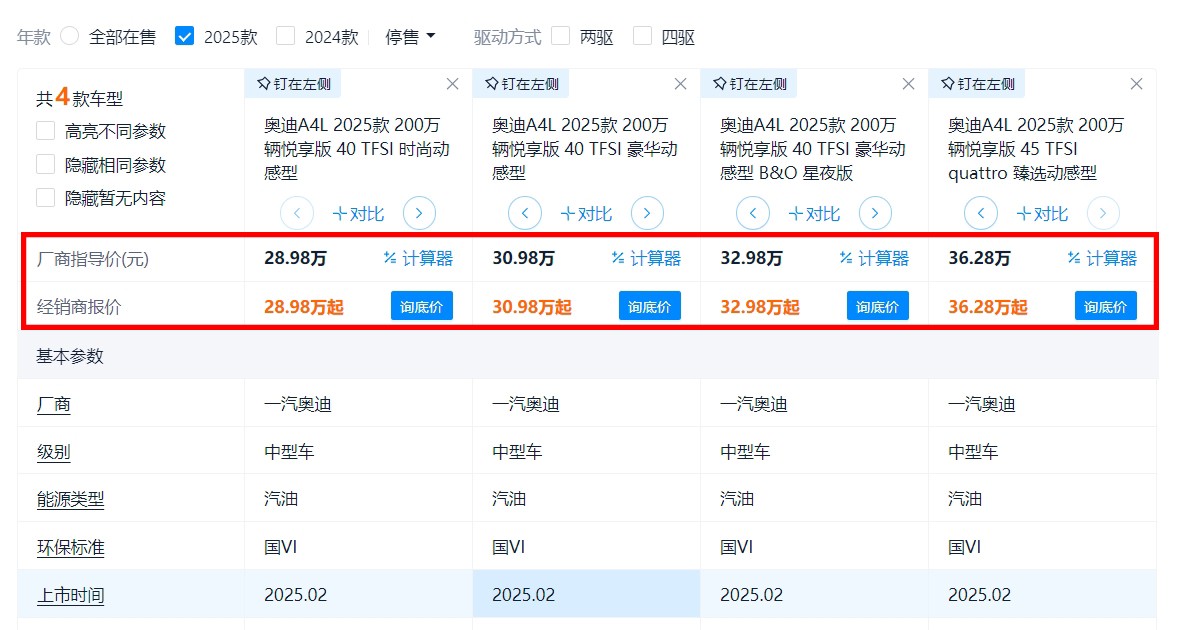This screenshot has height=630, width=1177.
Task: Click model title 45 TFSI quattro 臻选动感型
Action: [1036, 149]
